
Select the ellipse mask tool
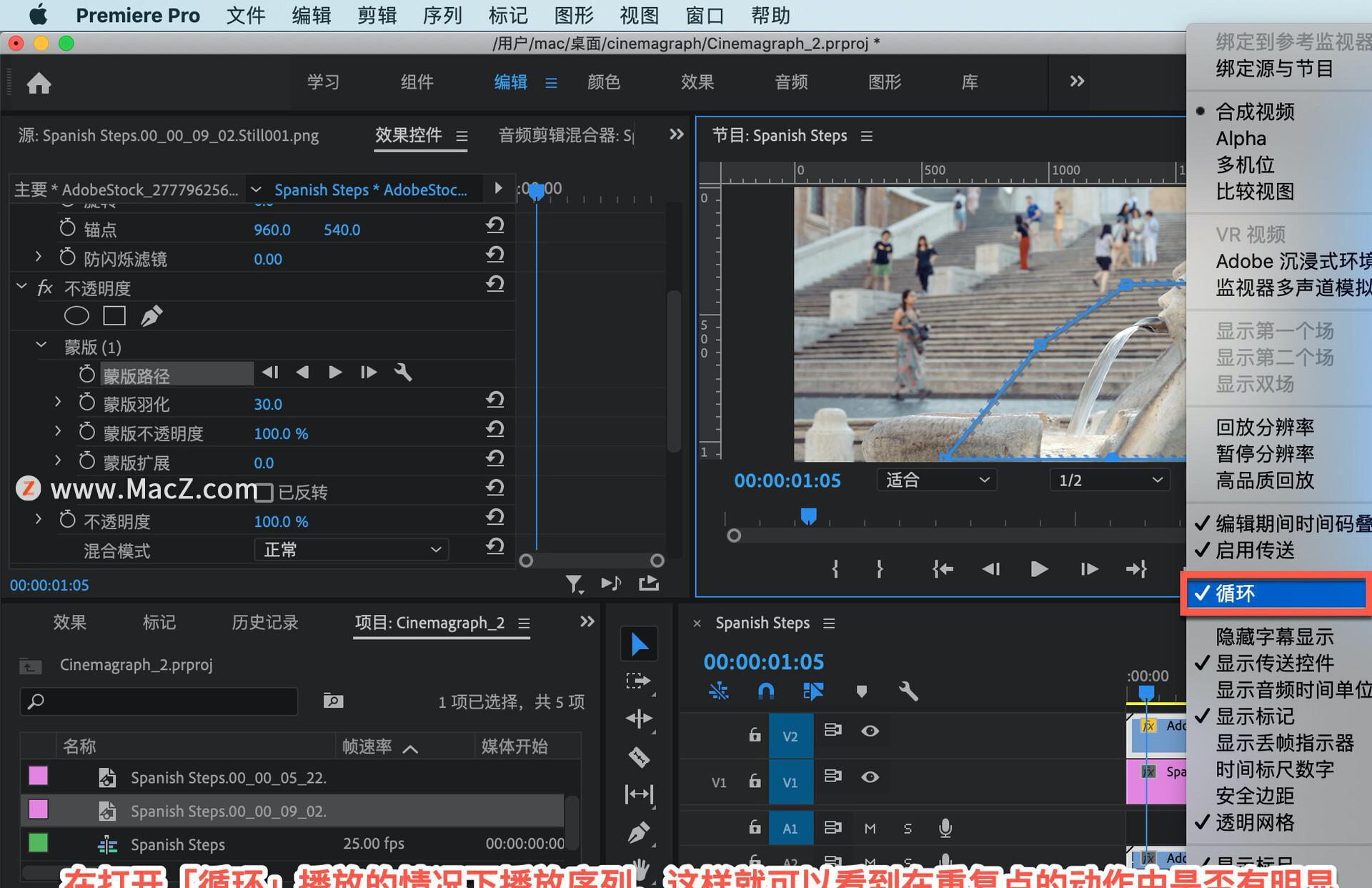(76, 315)
